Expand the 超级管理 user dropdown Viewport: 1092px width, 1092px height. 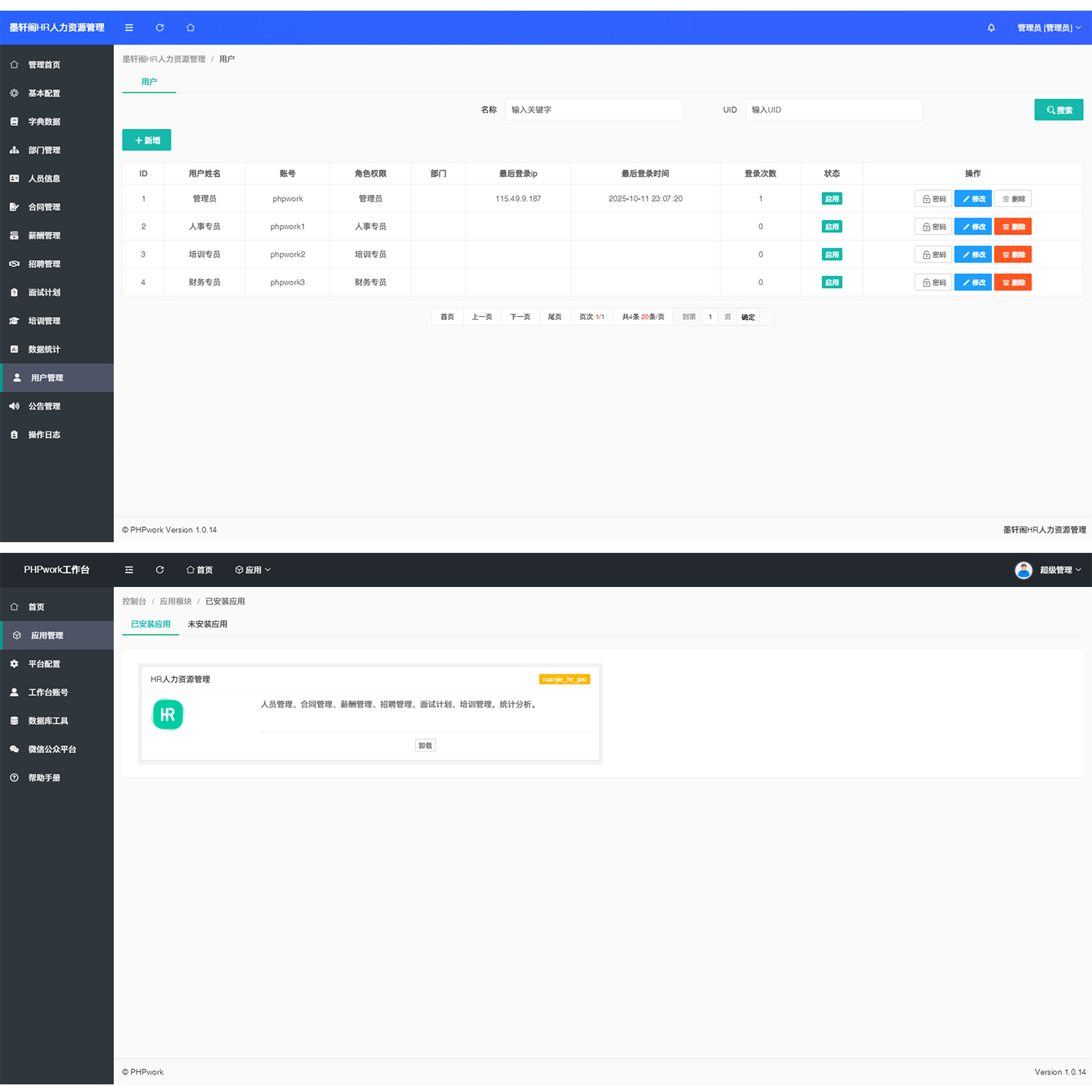click(1059, 570)
